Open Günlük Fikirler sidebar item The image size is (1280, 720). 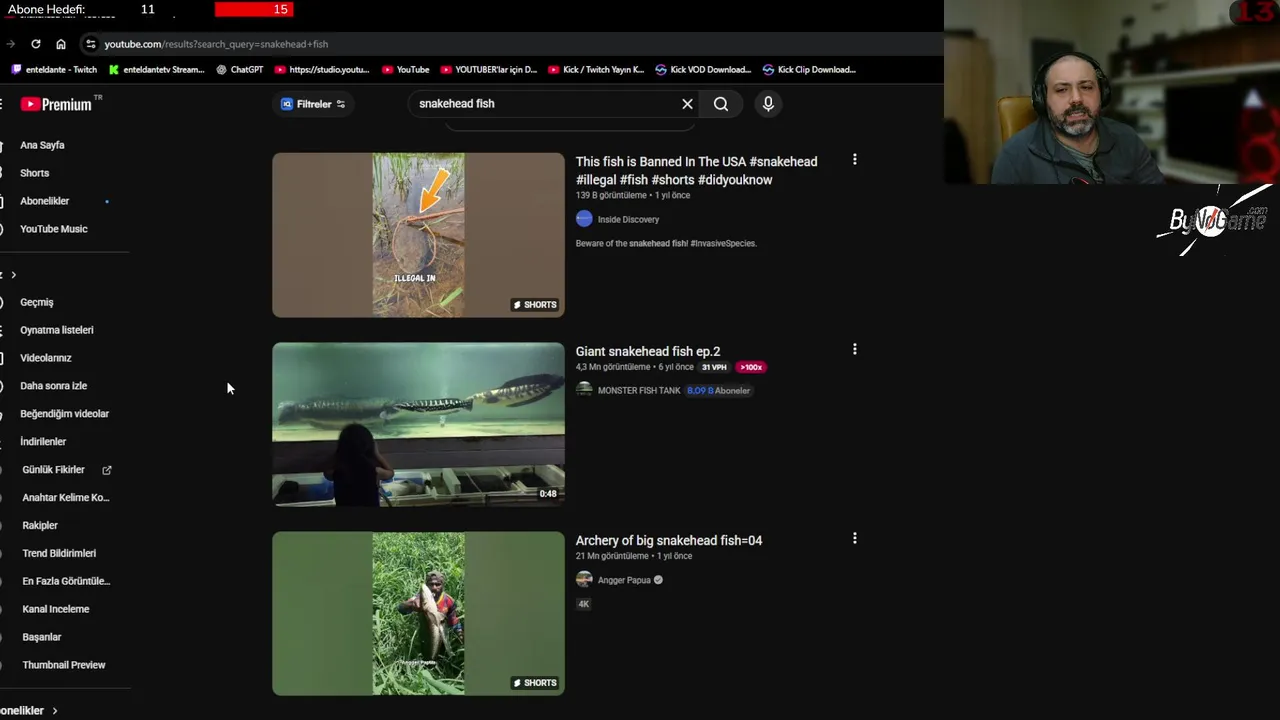(54, 469)
